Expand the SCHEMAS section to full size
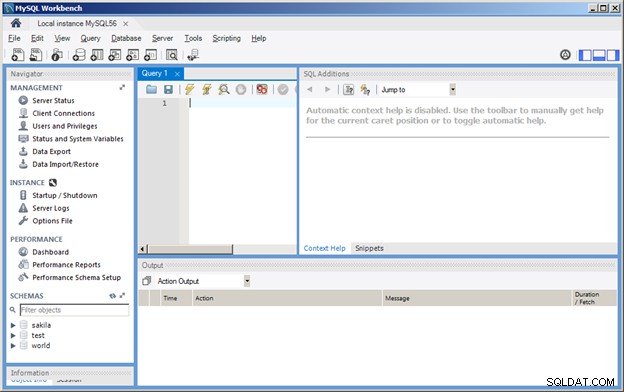 (122, 296)
